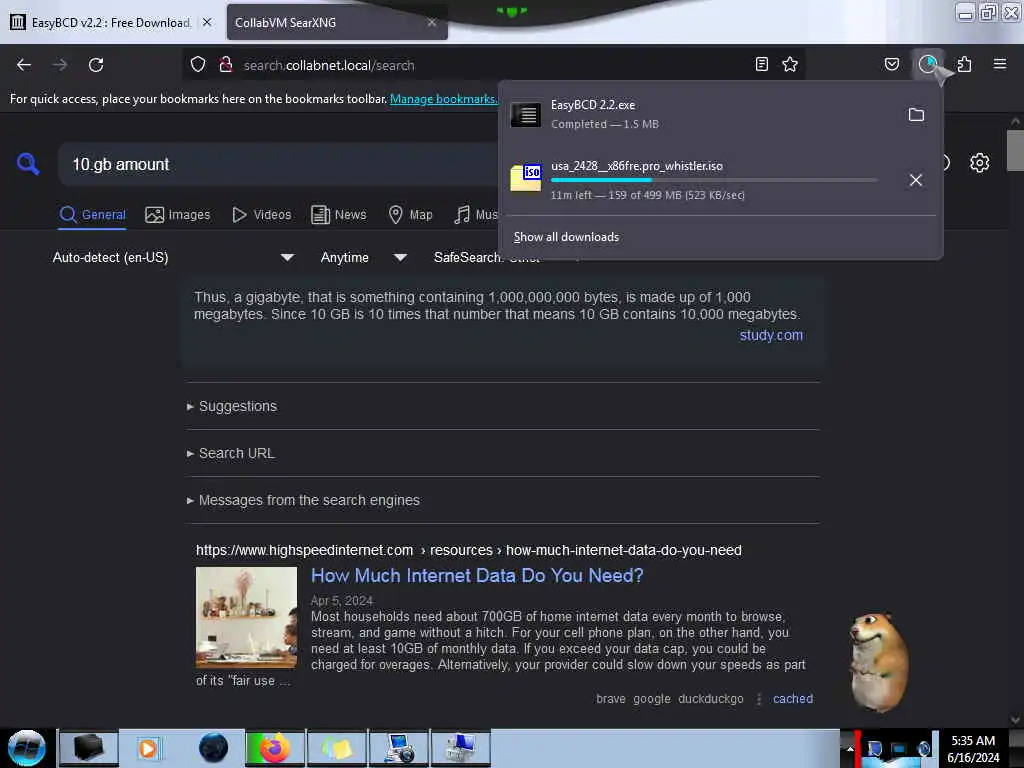Show EasyBCD 2.2.exe in its folder
This screenshot has height=768, width=1024.
point(916,115)
